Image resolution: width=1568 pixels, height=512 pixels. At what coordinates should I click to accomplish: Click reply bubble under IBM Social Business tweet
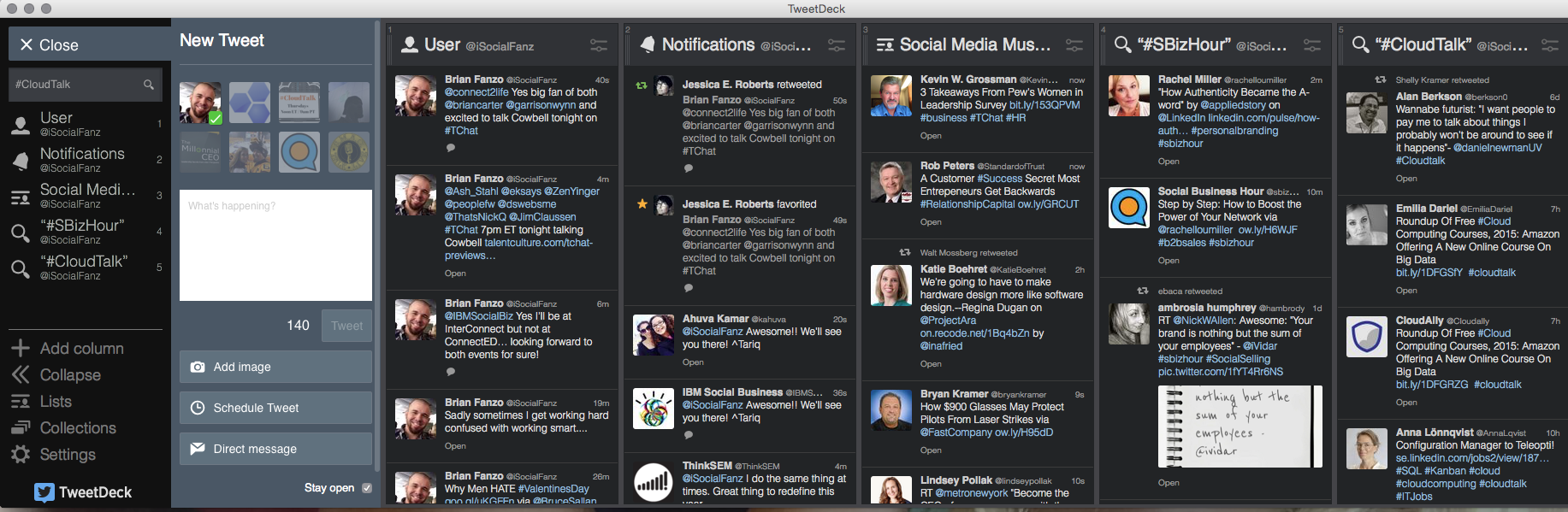688,435
